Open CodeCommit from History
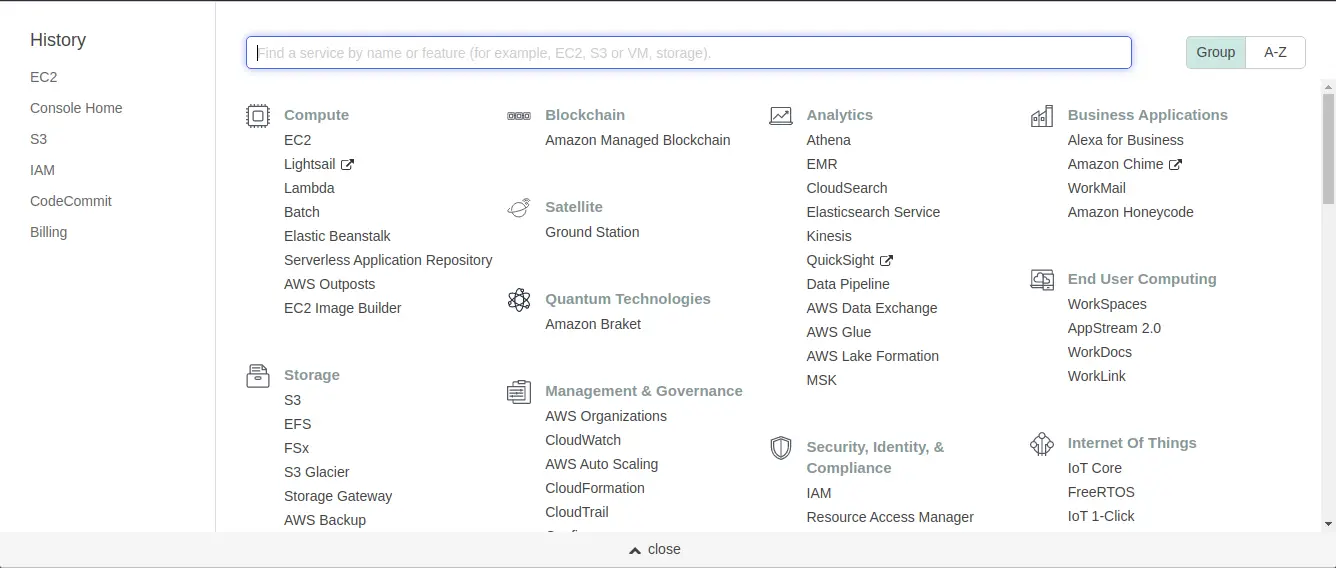This screenshot has width=1336, height=568. pyautogui.click(x=71, y=201)
